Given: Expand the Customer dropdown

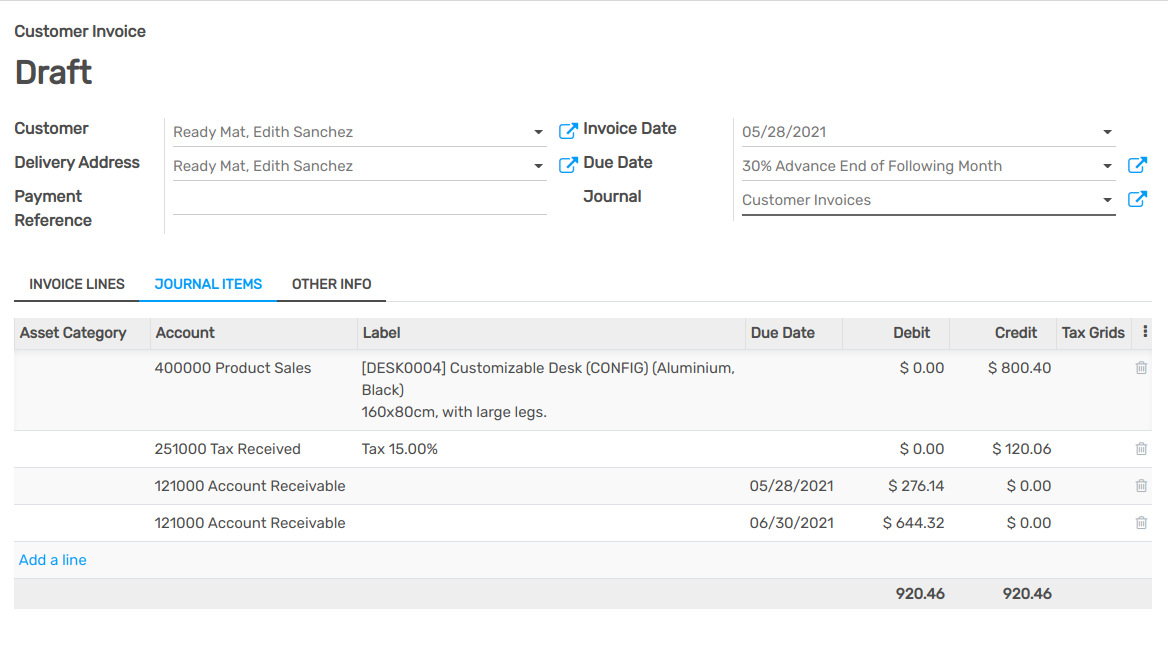Looking at the screenshot, I should pos(539,132).
